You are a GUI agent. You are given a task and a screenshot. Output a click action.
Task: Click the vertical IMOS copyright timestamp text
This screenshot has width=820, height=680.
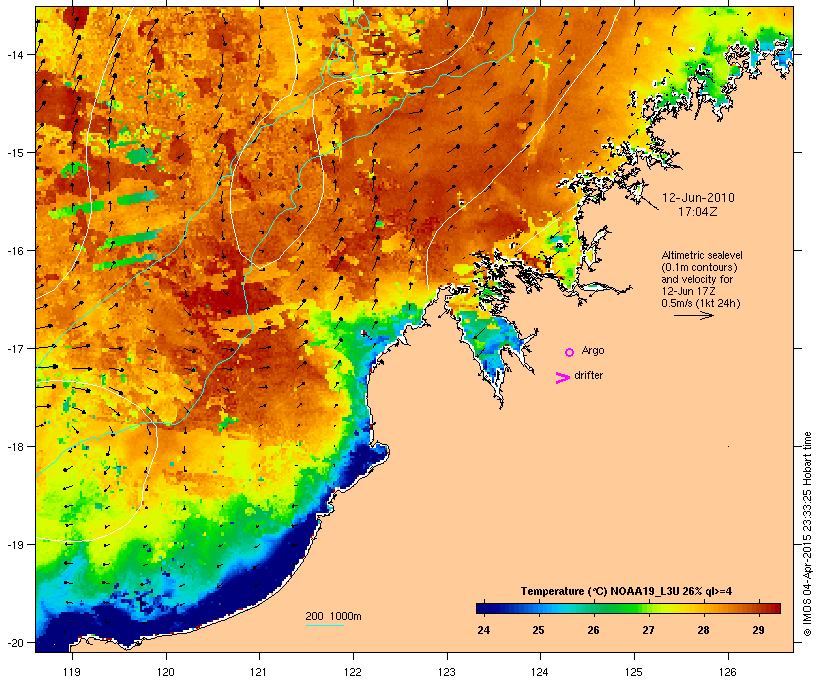click(x=808, y=534)
